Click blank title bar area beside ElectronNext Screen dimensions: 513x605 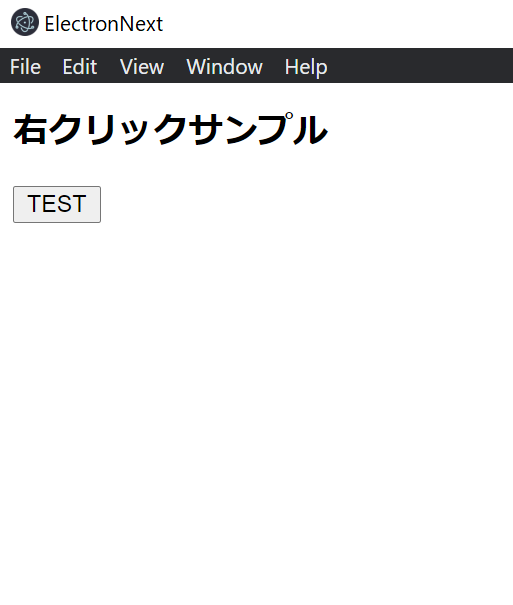pyautogui.click(x=336, y=23)
